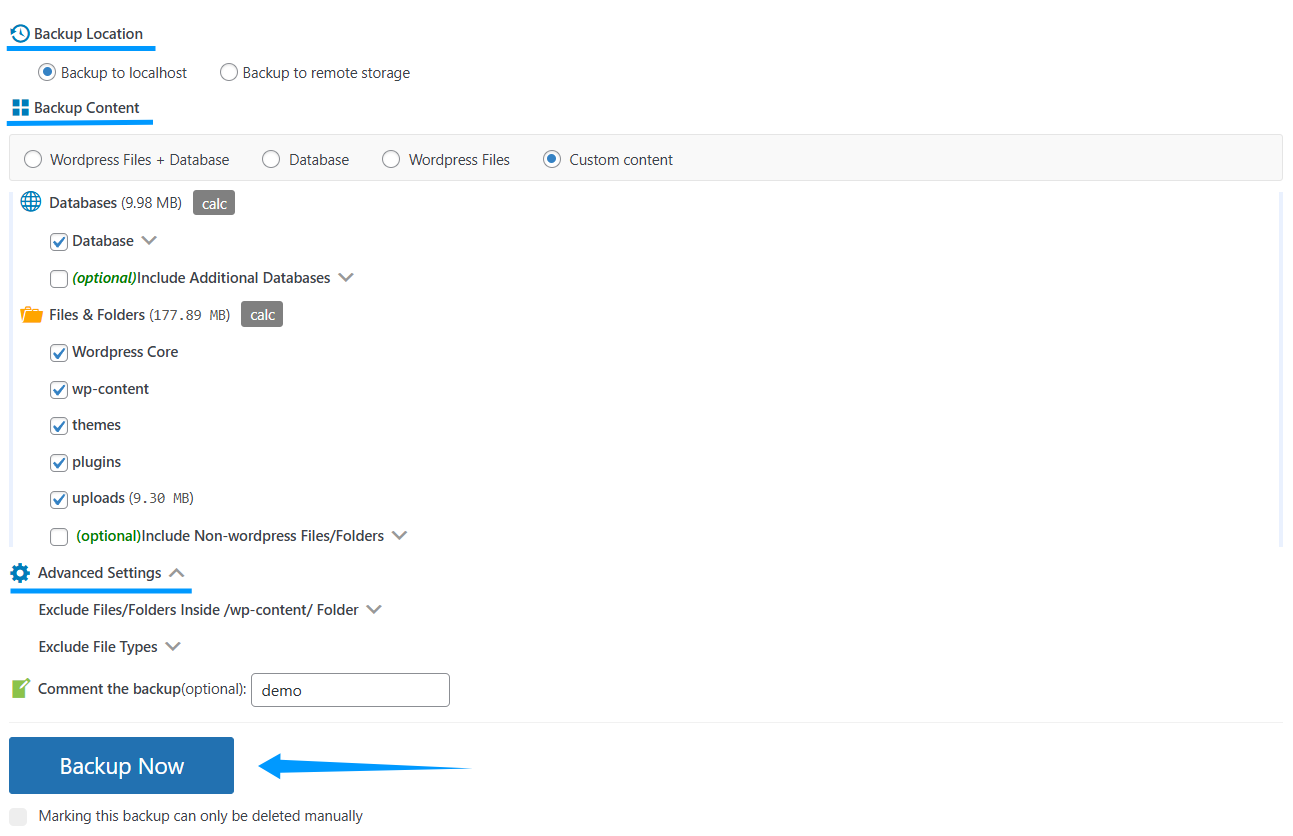
Task: Click the Databases globe icon
Action: 31,203
